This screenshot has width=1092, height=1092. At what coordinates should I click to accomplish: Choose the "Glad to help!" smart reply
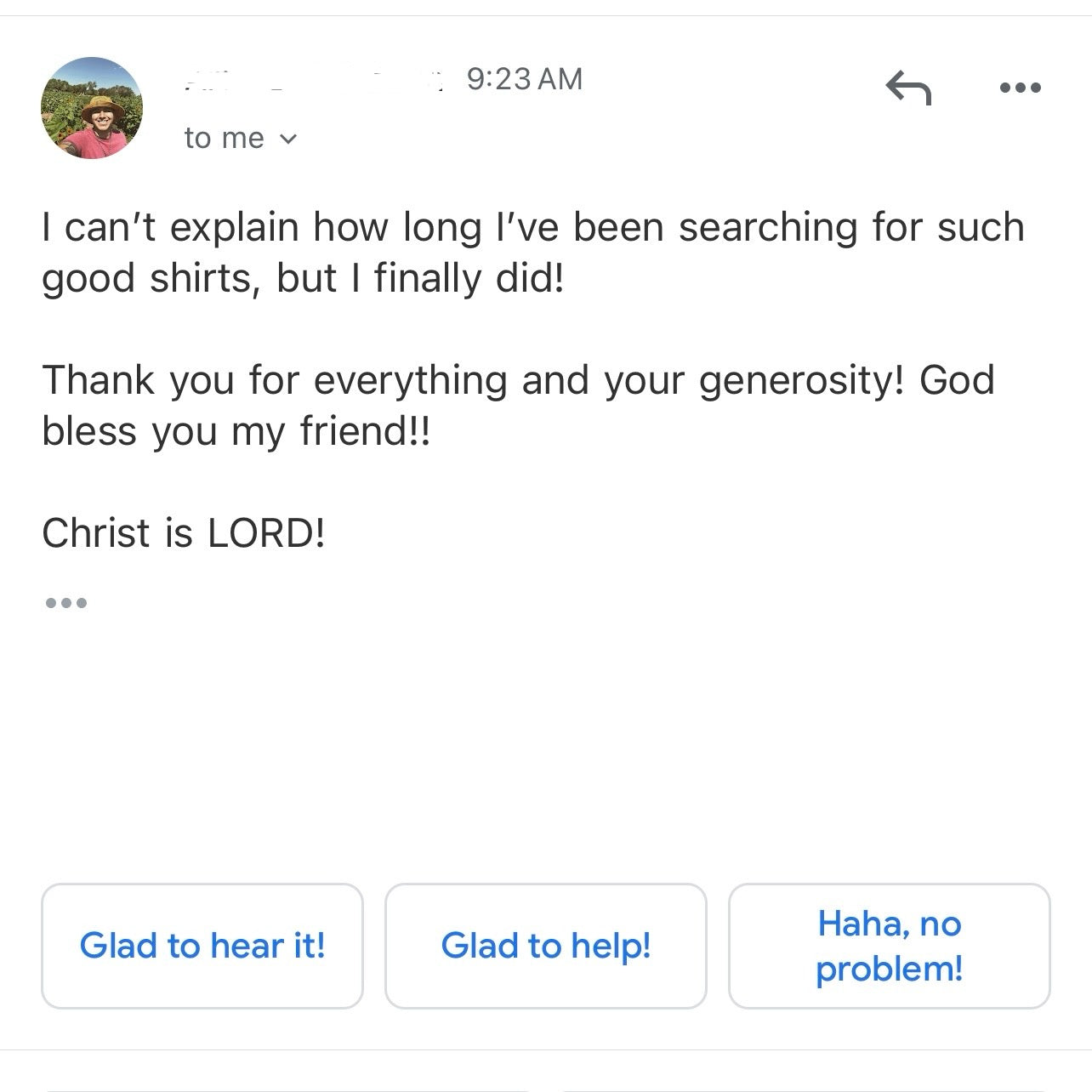[x=546, y=946]
